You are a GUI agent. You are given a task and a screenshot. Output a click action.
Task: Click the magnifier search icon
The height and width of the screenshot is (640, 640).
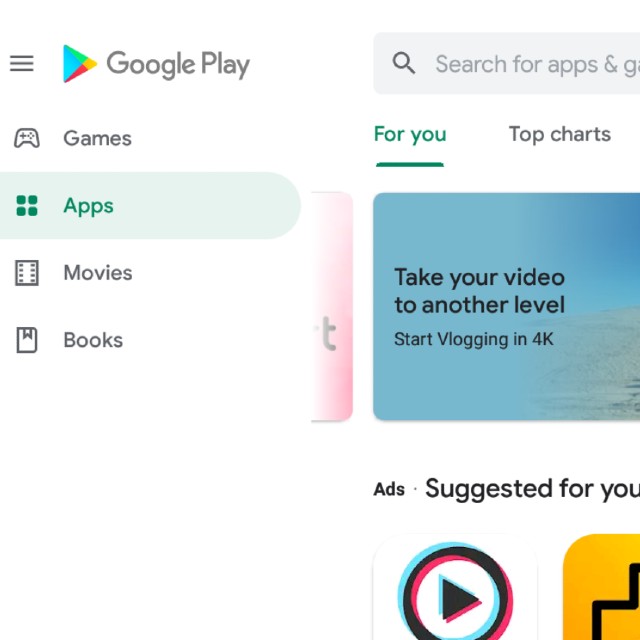[x=404, y=63]
